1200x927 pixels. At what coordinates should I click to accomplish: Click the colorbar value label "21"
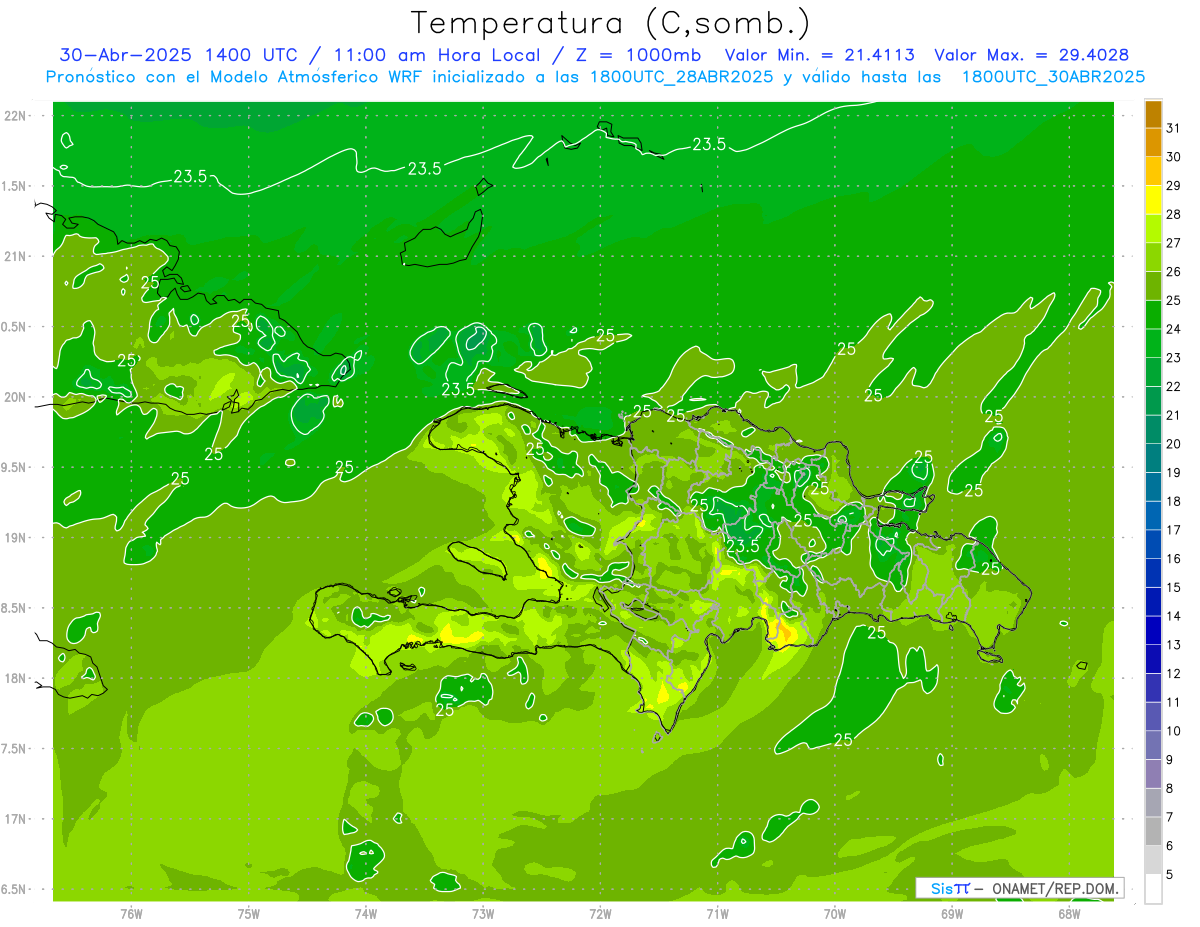coord(1173,415)
